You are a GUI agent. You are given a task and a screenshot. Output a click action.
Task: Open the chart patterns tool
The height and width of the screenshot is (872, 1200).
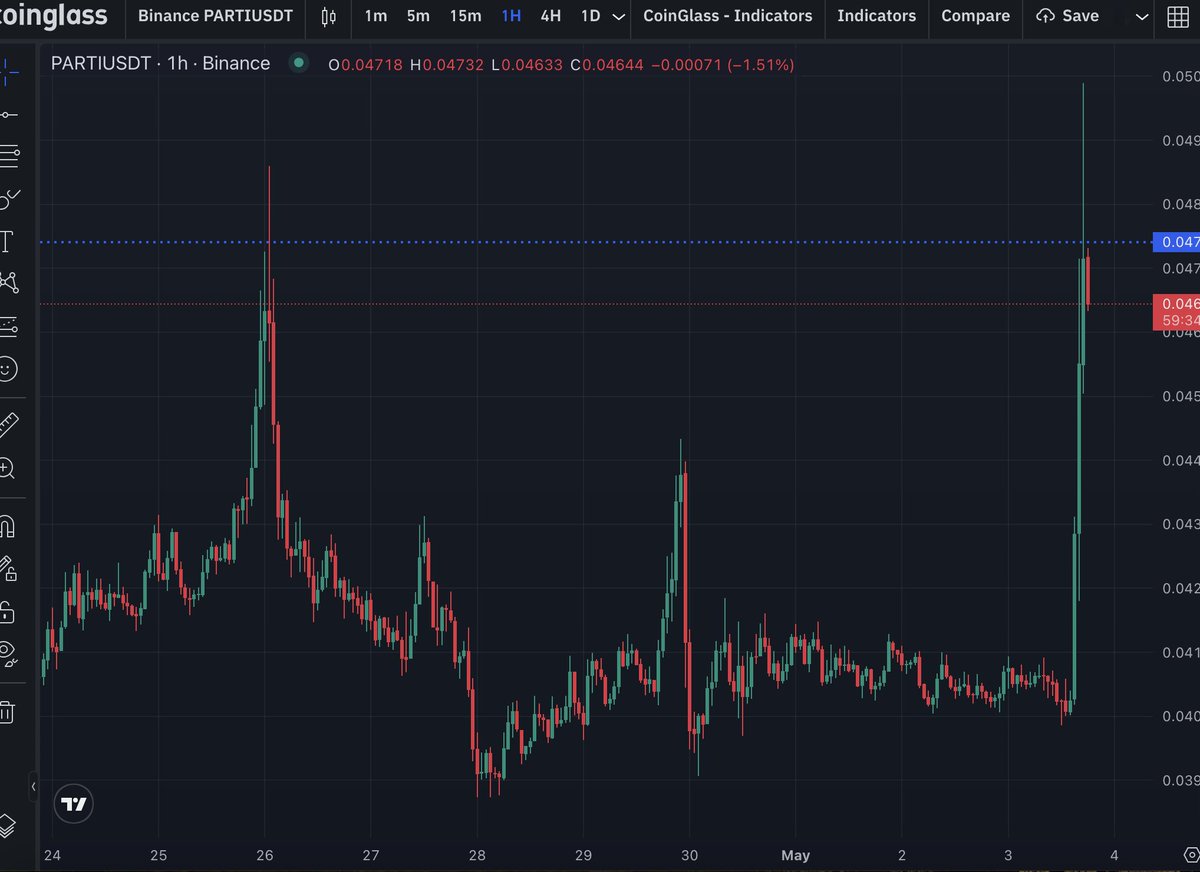[8, 282]
